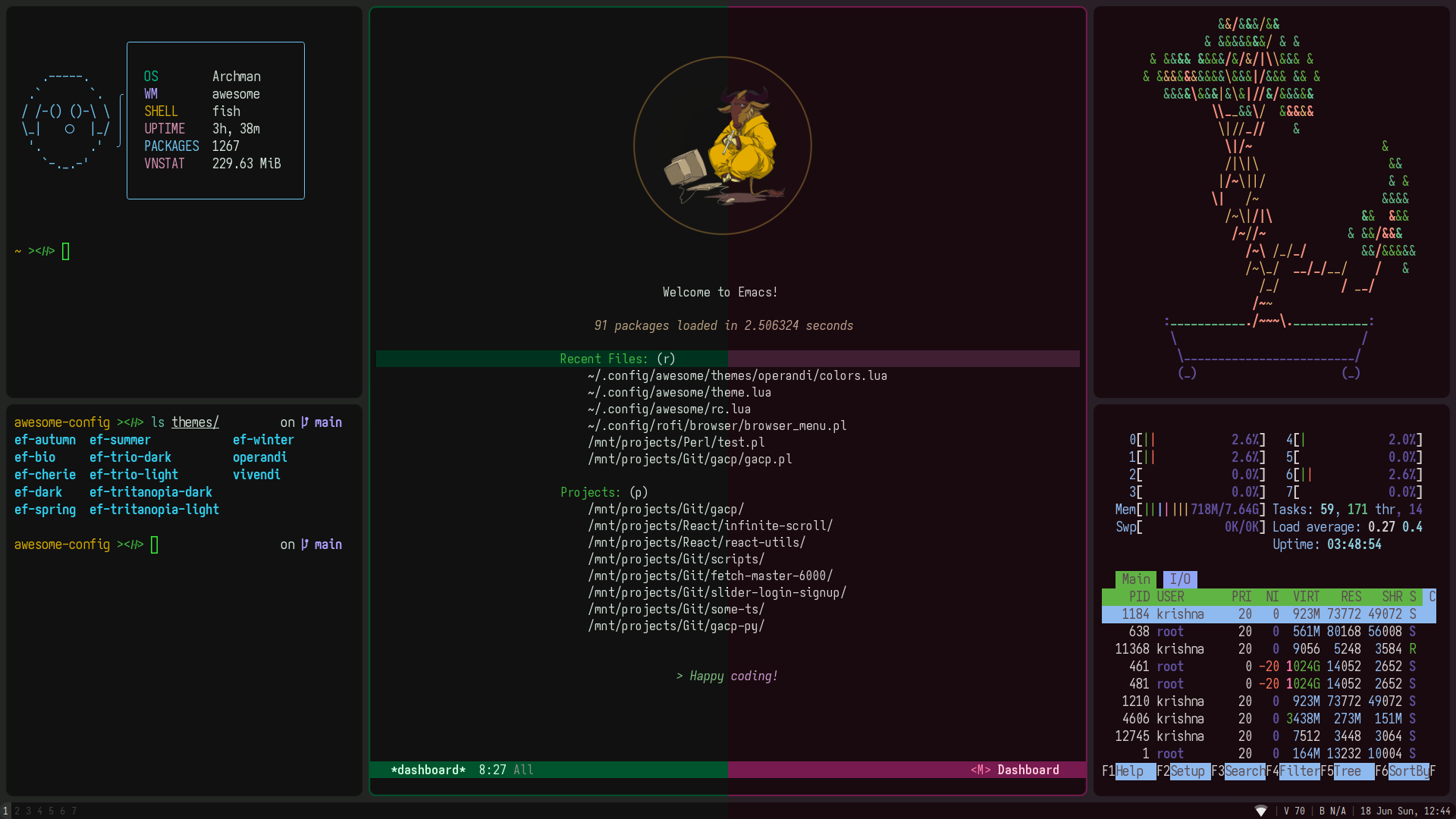Open recent file Perl/test.pl
Screen dimensions: 1456x819
click(676, 442)
